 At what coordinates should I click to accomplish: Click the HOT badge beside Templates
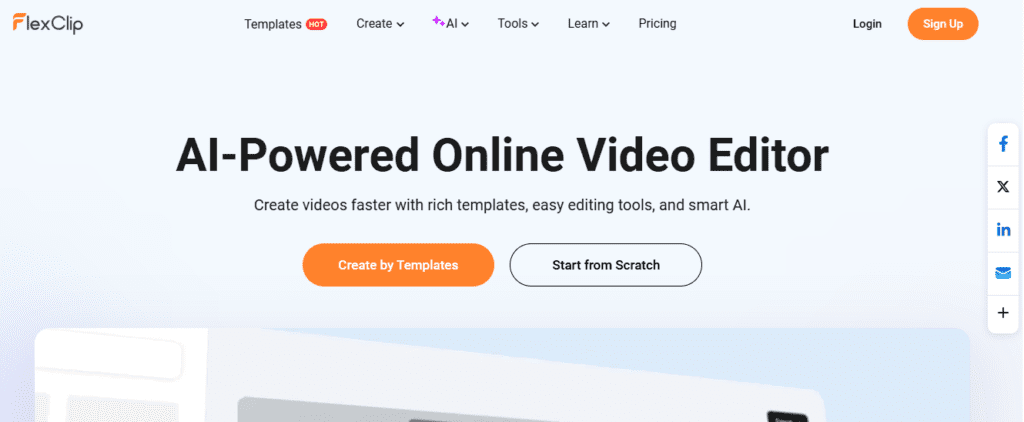point(316,24)
